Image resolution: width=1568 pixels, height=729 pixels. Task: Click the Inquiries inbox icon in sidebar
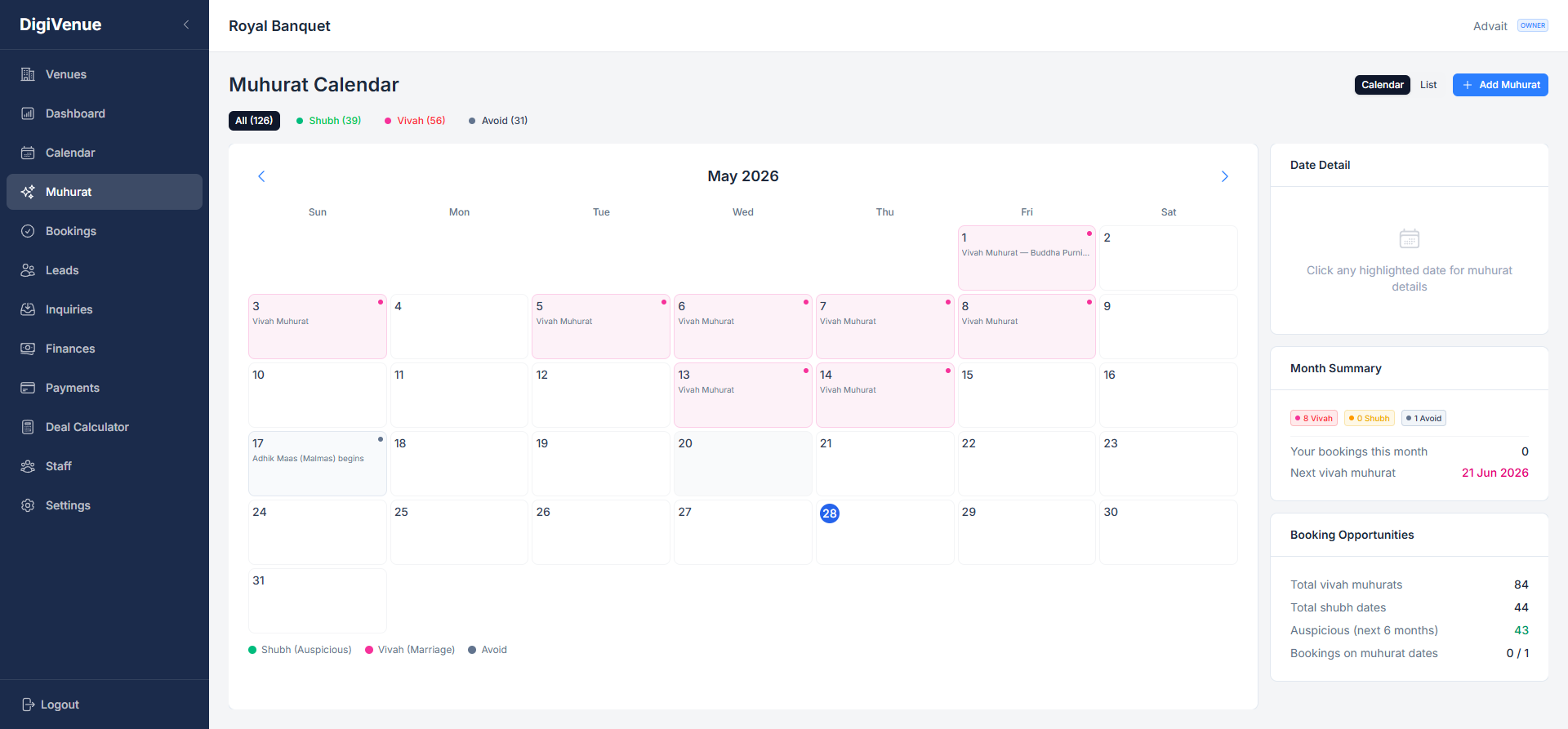pyautogui.click(x=28, y=309)
